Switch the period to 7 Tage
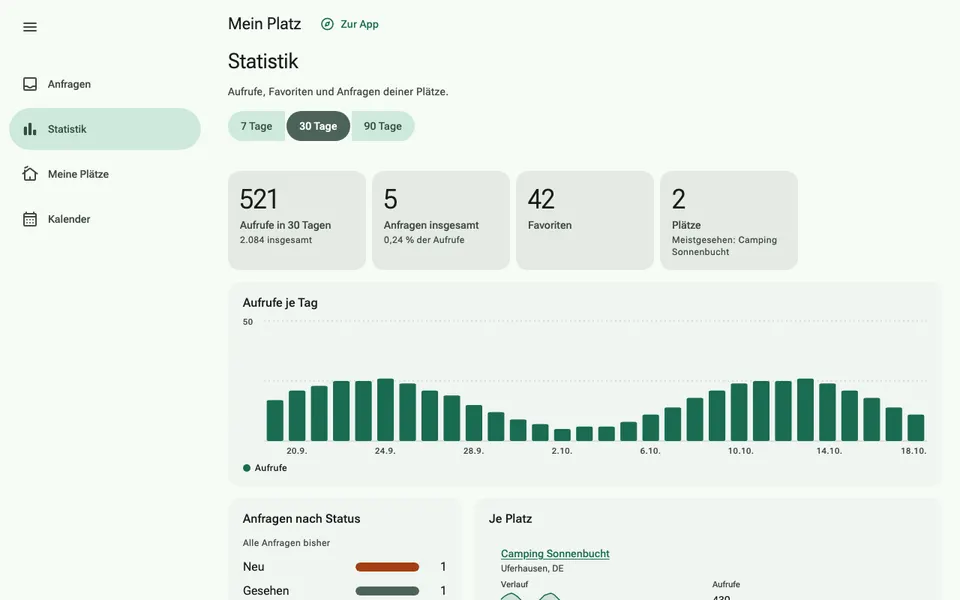Image resolution: width=960 pixels, height=600 pixels. coord(256,126)
